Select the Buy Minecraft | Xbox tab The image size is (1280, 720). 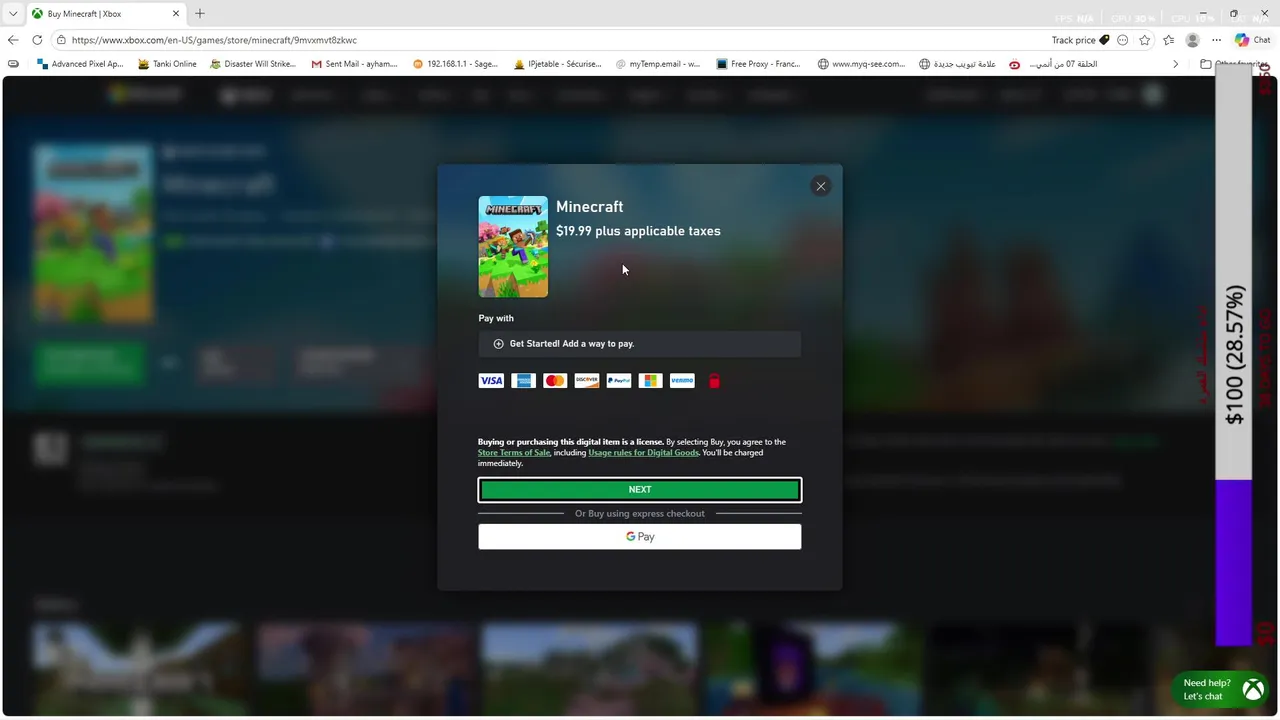point(105,14)
